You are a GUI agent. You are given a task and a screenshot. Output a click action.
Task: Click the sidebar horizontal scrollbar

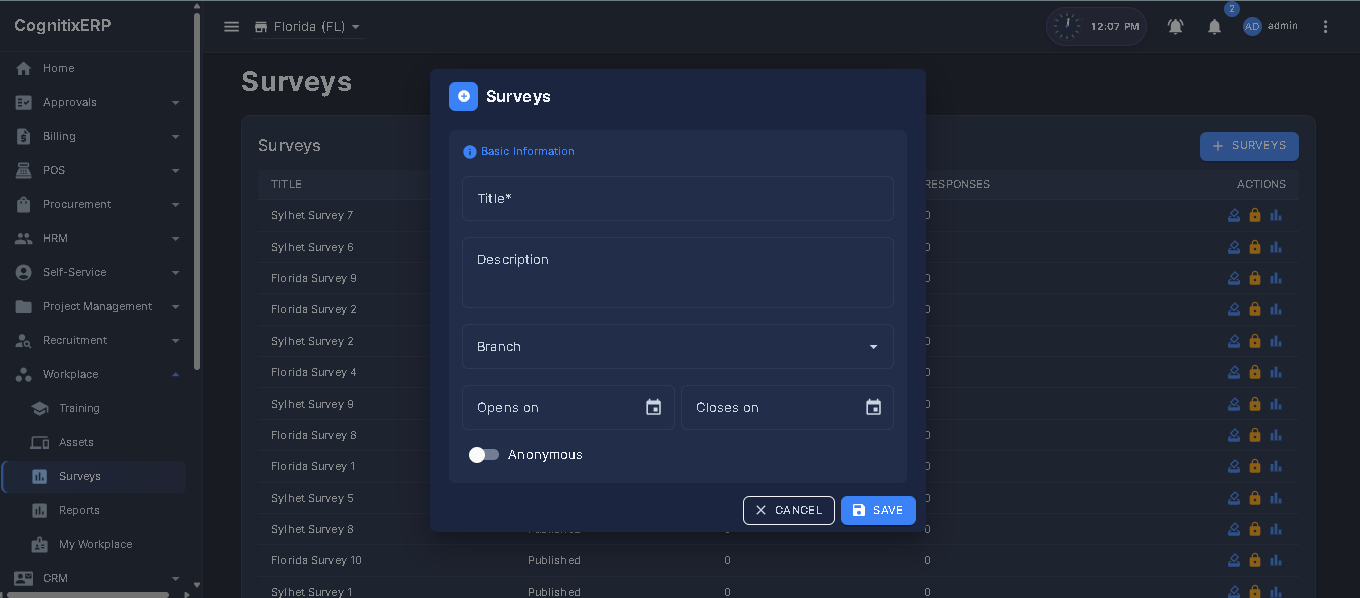click(x=87, y=594)
